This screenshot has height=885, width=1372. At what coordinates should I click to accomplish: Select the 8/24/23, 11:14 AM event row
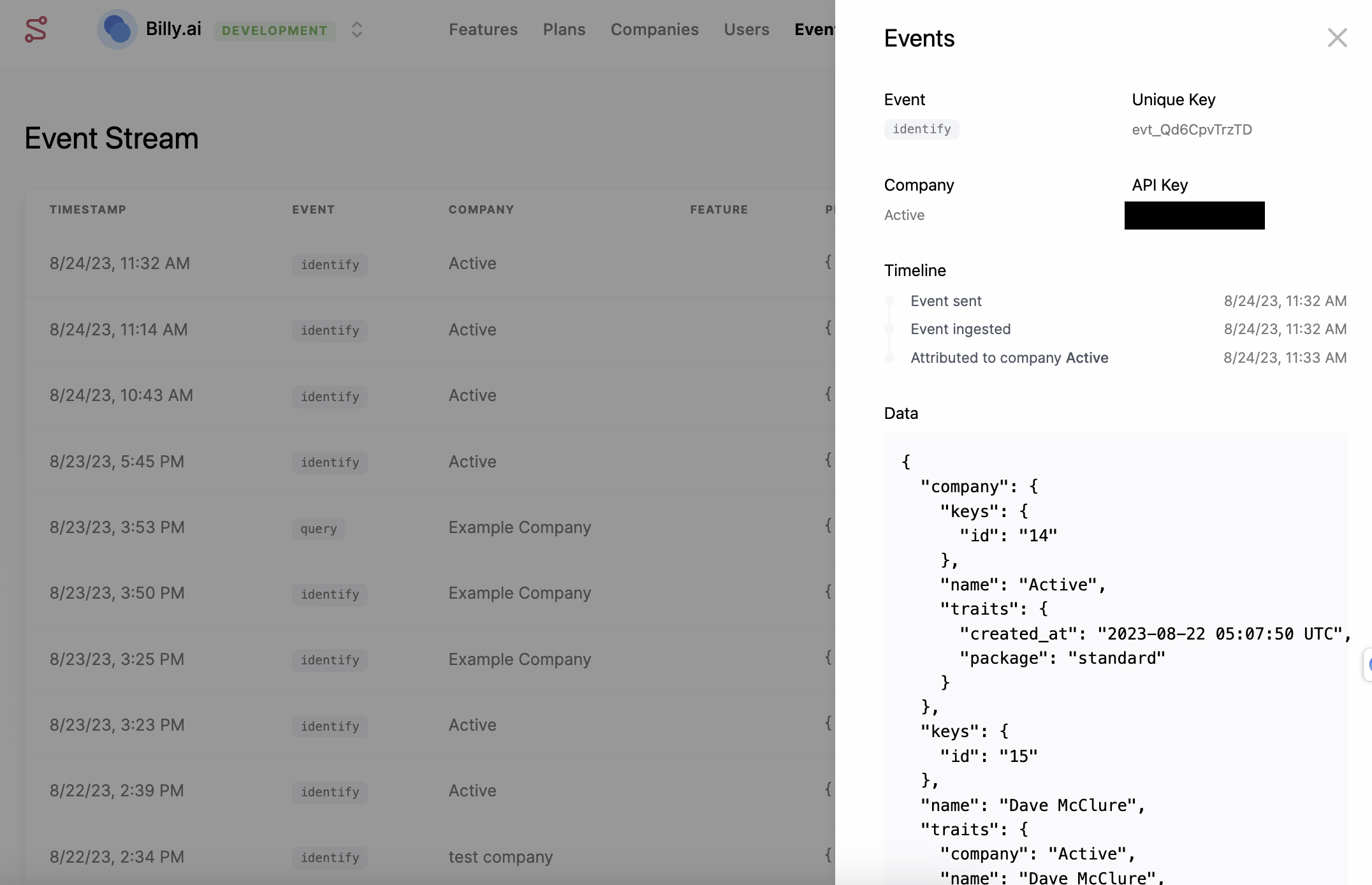(x=119, y=330)
